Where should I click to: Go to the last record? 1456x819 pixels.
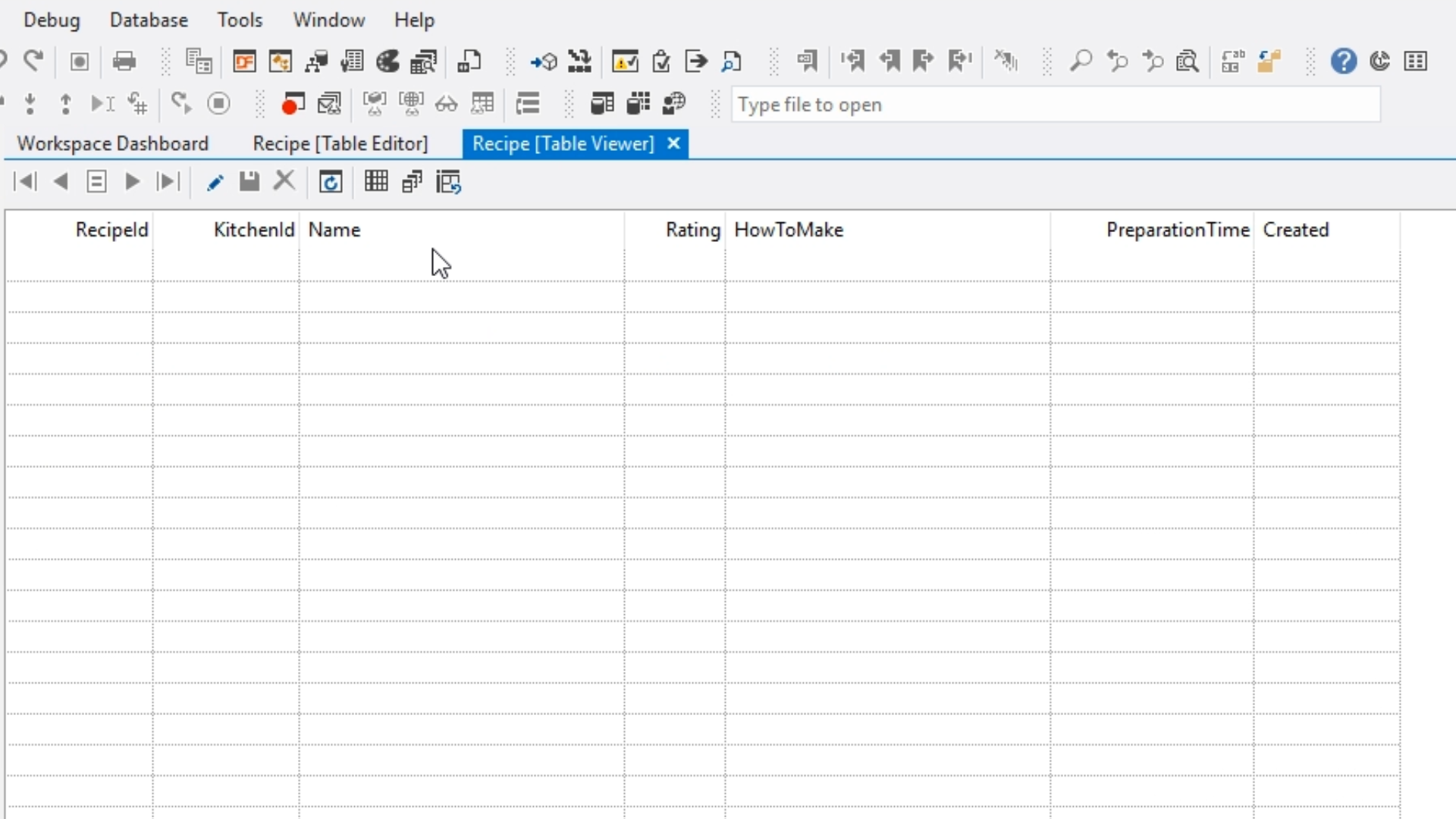pos(168,181)
